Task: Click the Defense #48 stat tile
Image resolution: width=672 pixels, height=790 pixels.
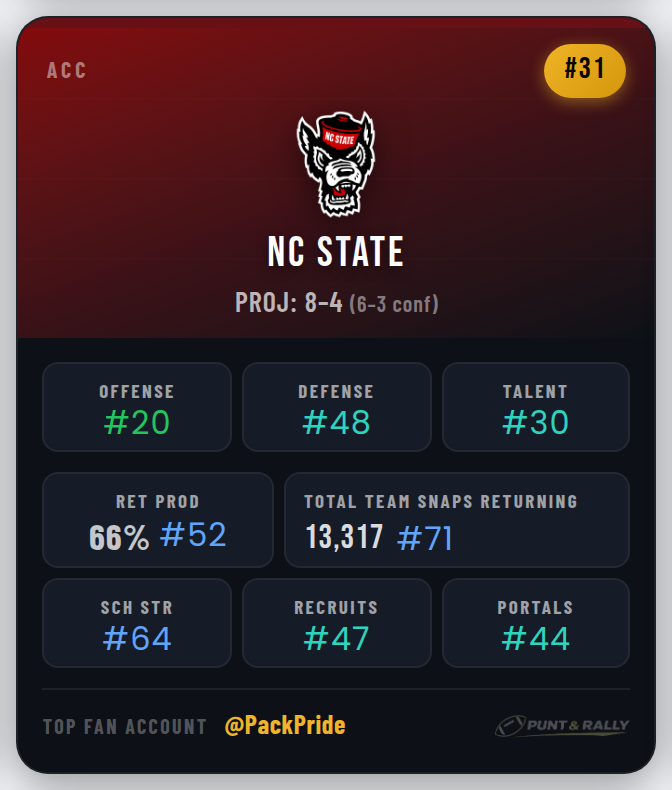Action: pos(337,407)
